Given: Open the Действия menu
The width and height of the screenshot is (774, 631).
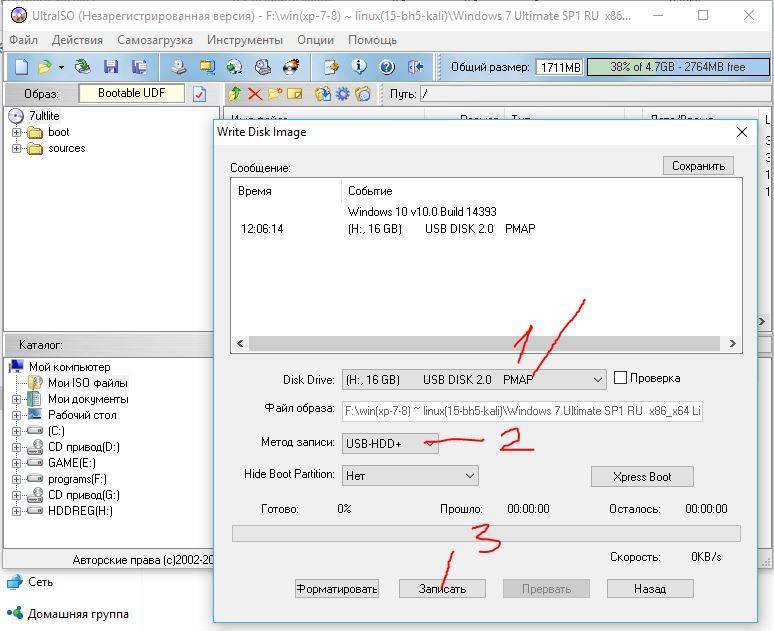Looking at the screenshot, I should 77,40.
